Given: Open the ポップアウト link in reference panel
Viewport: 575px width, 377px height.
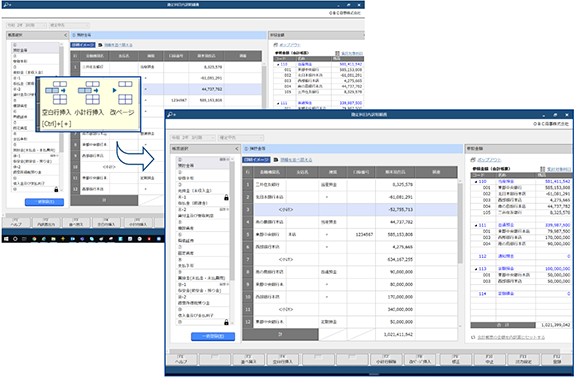Looking at the screenshot, I should point(489,160).
